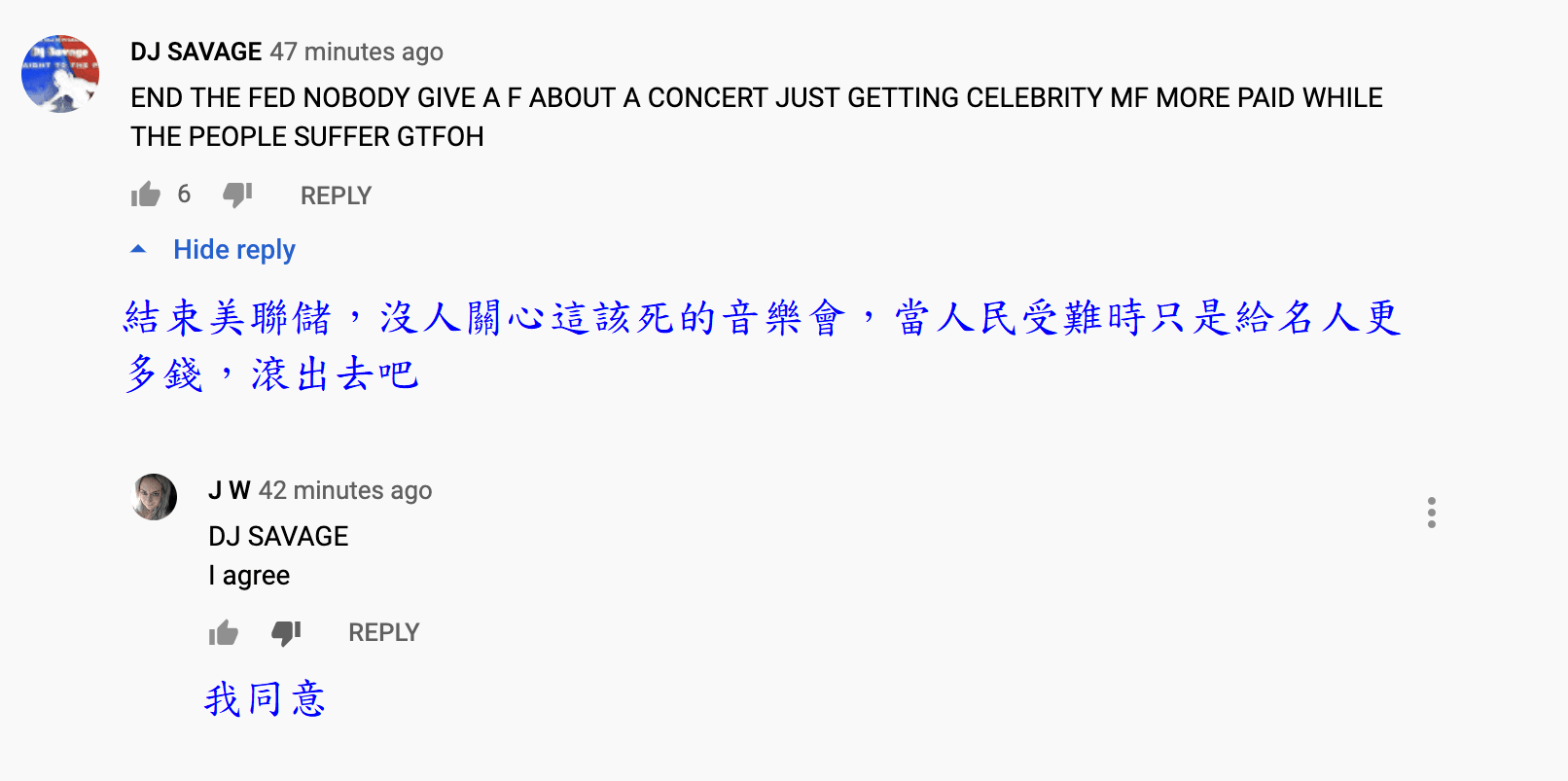Reply to DJ SAVAGE's comment
The image size is (1568, 781).
336,195
